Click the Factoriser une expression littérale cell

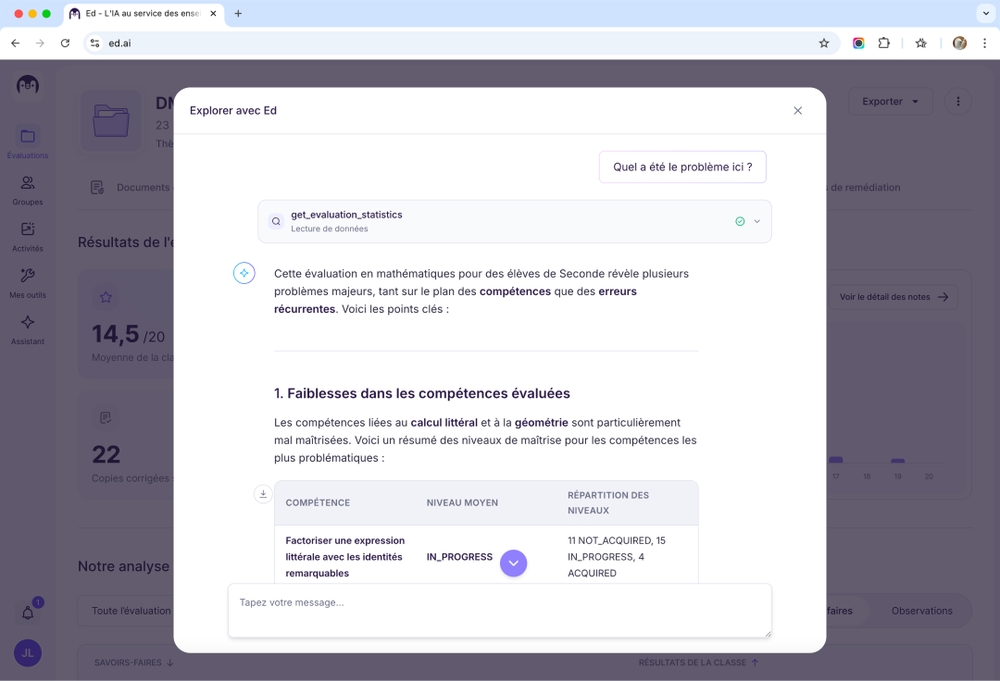tap(345, 557)
